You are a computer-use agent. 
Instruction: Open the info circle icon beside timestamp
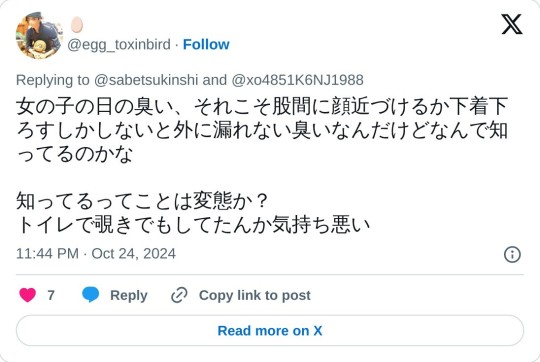click(x=512, y=255)
